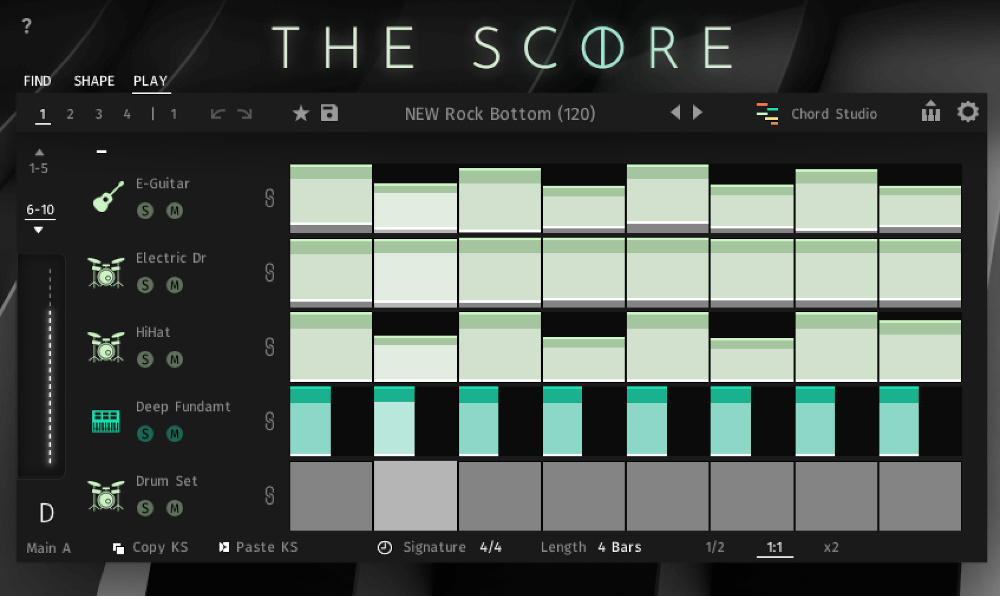Click the dotted vertical level slider
Viewport: 1000px width, 596px height.
(x=50, y=367)
